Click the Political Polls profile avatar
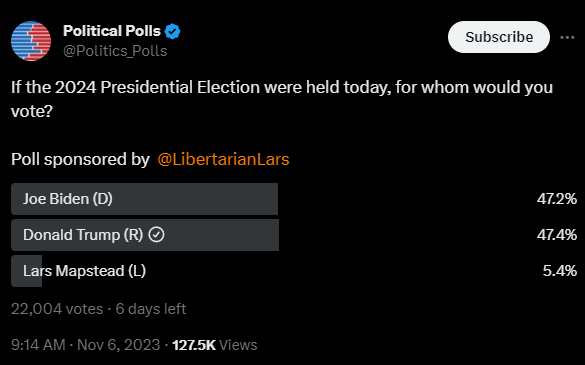 31,41
